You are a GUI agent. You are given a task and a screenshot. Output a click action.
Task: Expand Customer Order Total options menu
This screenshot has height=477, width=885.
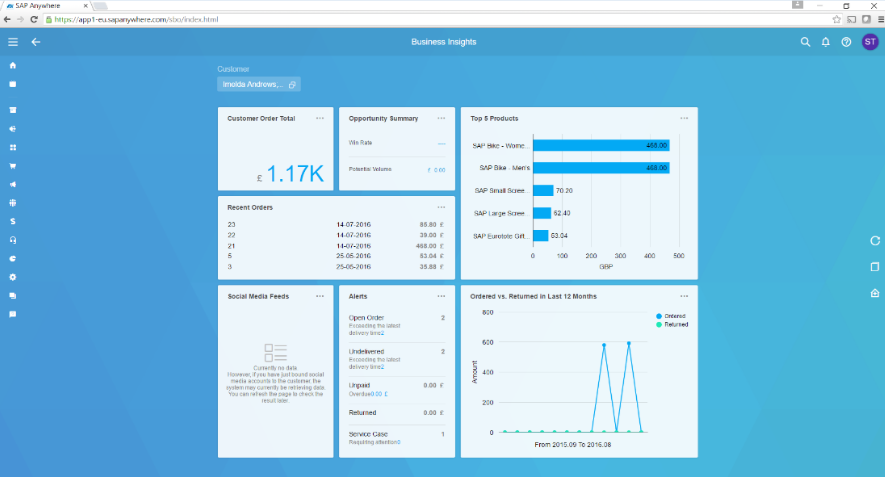point(320,118)
